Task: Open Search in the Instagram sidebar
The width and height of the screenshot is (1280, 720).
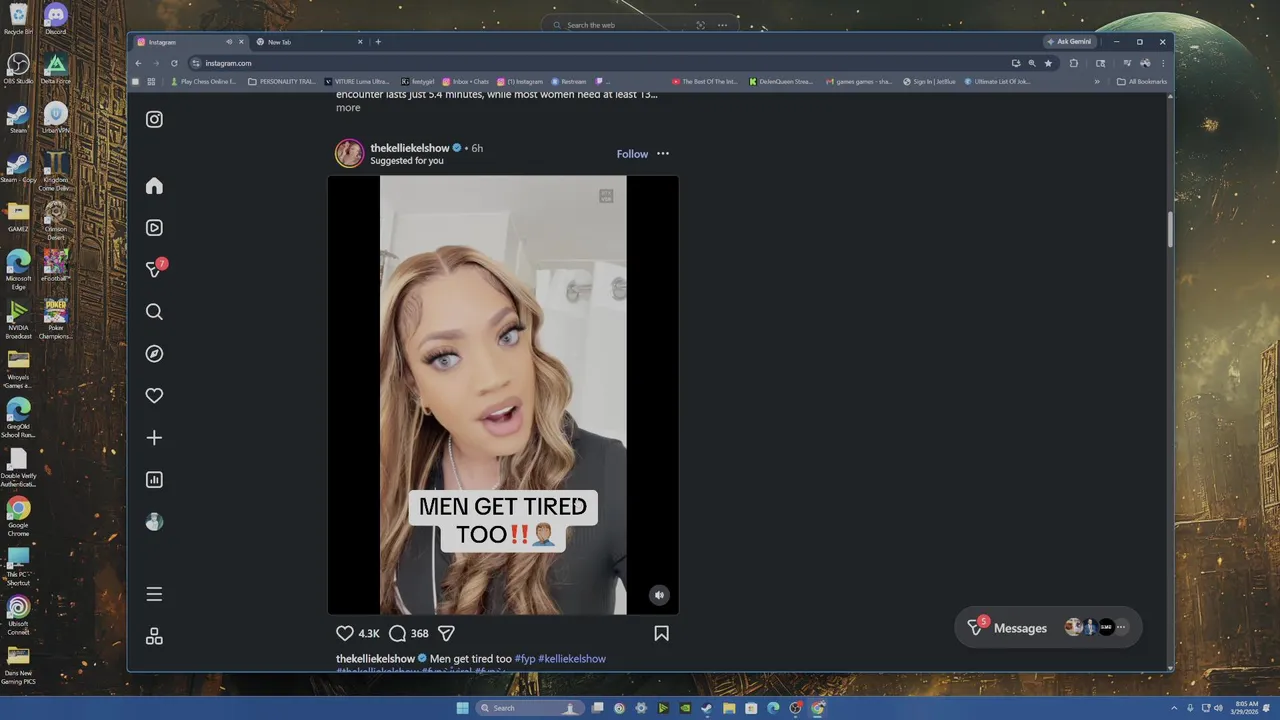Action: 154,312
